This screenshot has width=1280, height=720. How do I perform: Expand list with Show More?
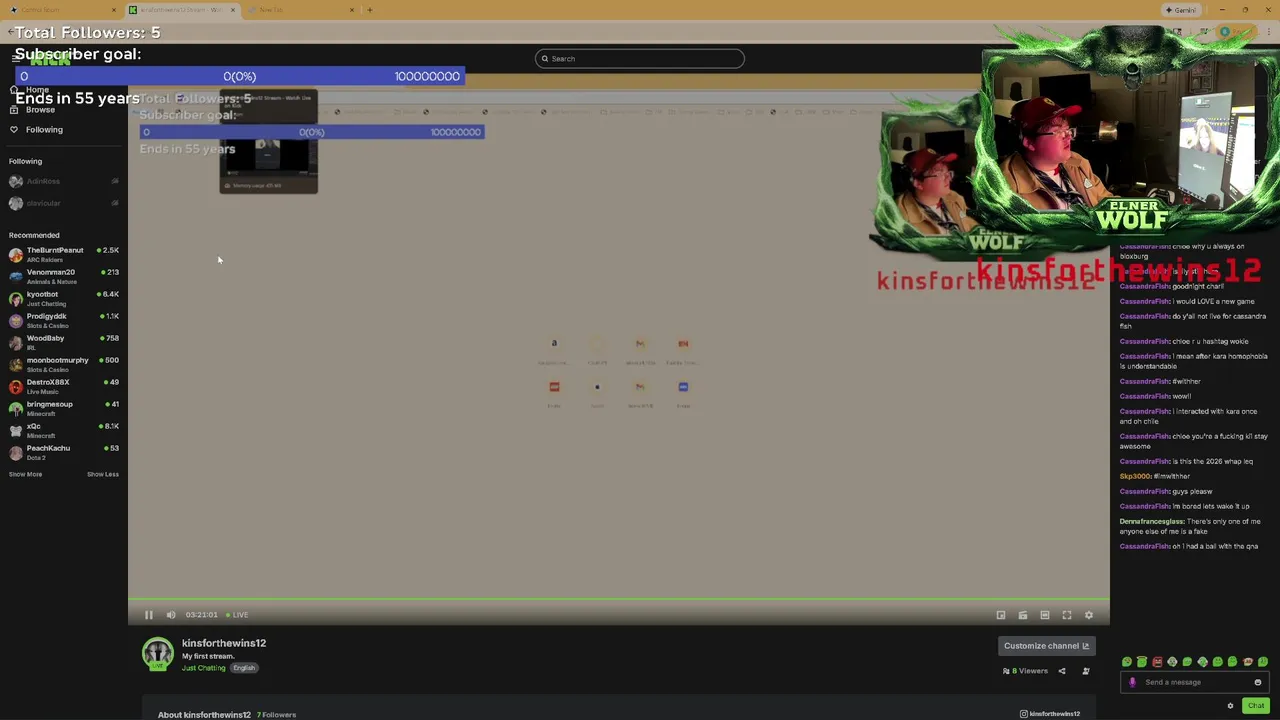pos(25,474)
